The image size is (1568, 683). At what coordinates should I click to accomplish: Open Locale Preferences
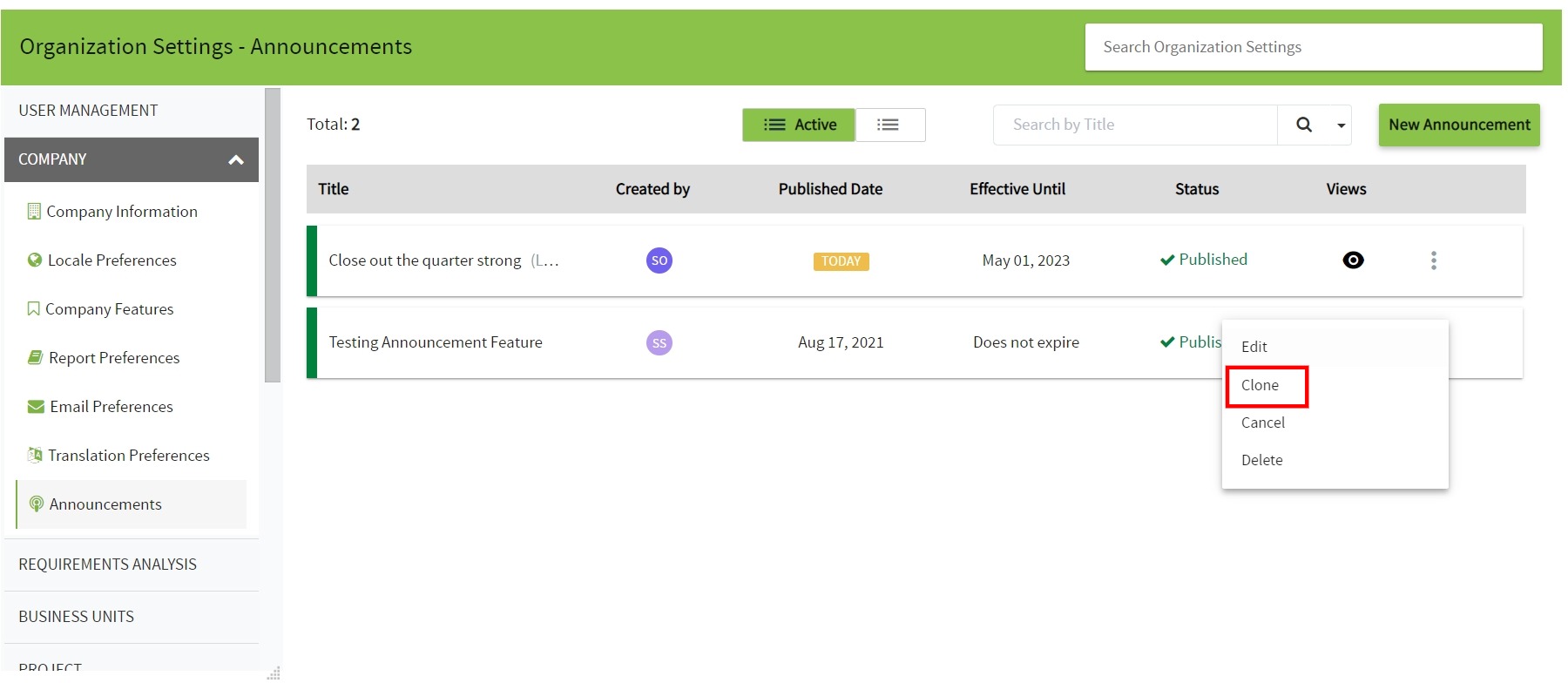click(x=112, y=260)
